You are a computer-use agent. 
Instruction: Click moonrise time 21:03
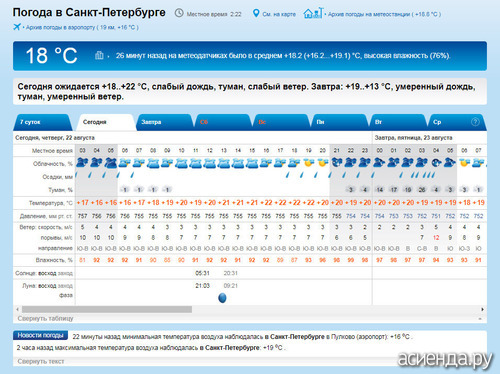click(x=202, y=286)
